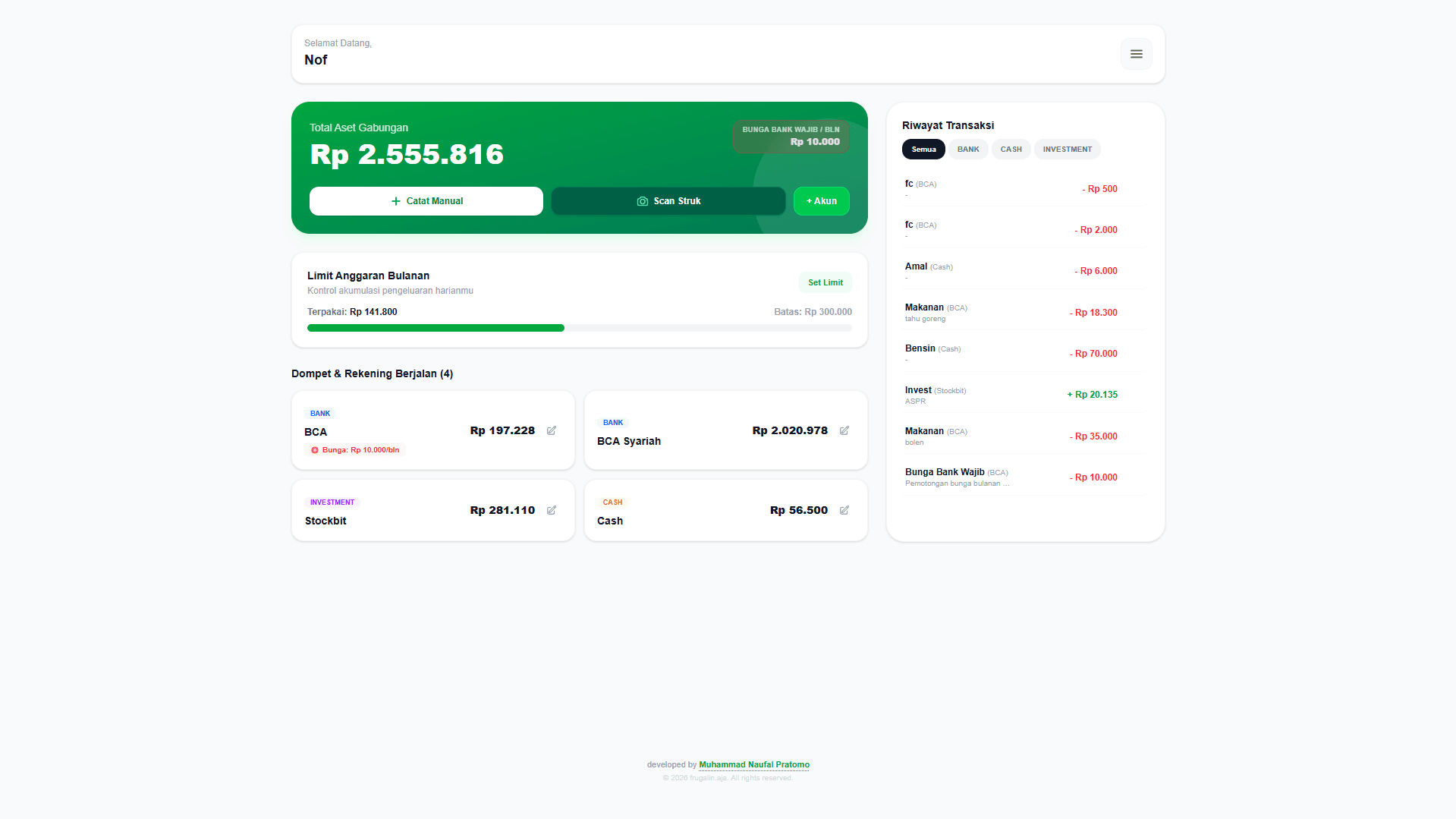Select the Bensin Cash transaction
Image resolution: width=1456 pixels, height=819 pixels.
(1025, 353)
